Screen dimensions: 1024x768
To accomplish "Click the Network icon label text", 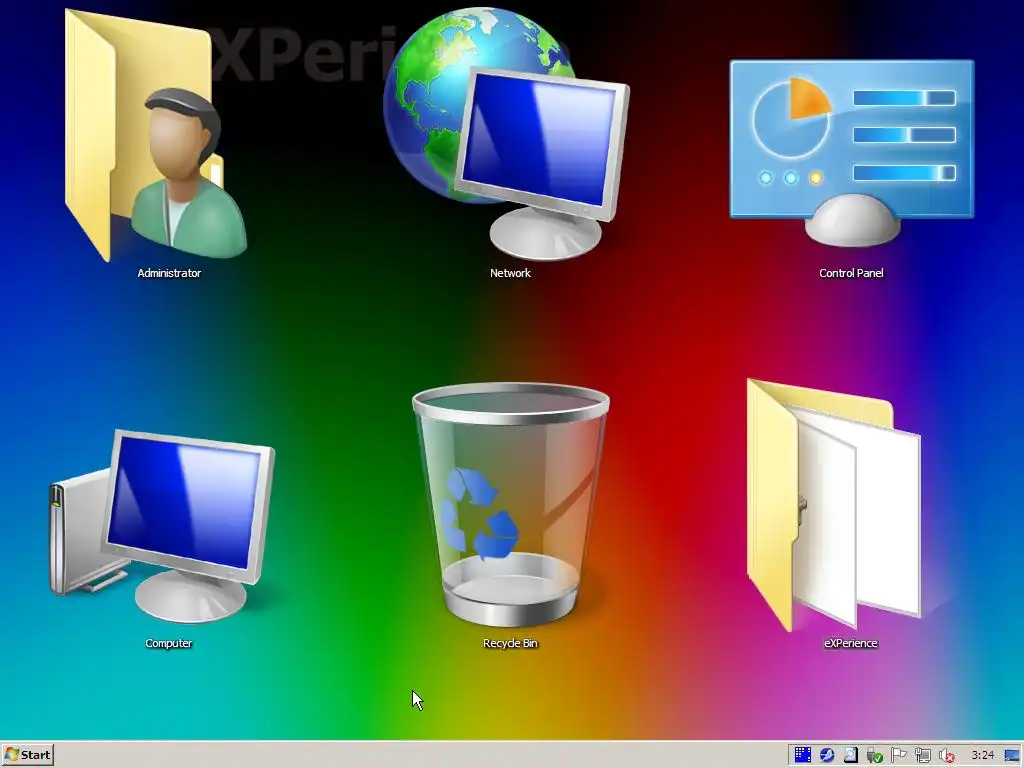I will click(x=510, y=273).
